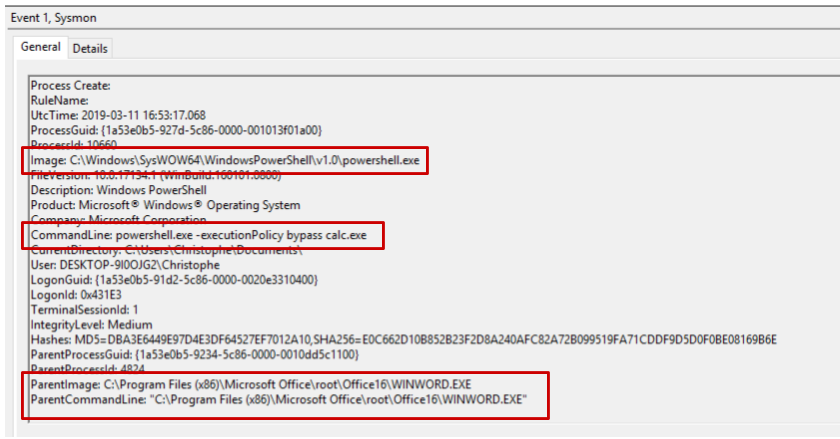Click the ProcessGuid value line
This screenshot has height=439, width=840.
(176, 130)
